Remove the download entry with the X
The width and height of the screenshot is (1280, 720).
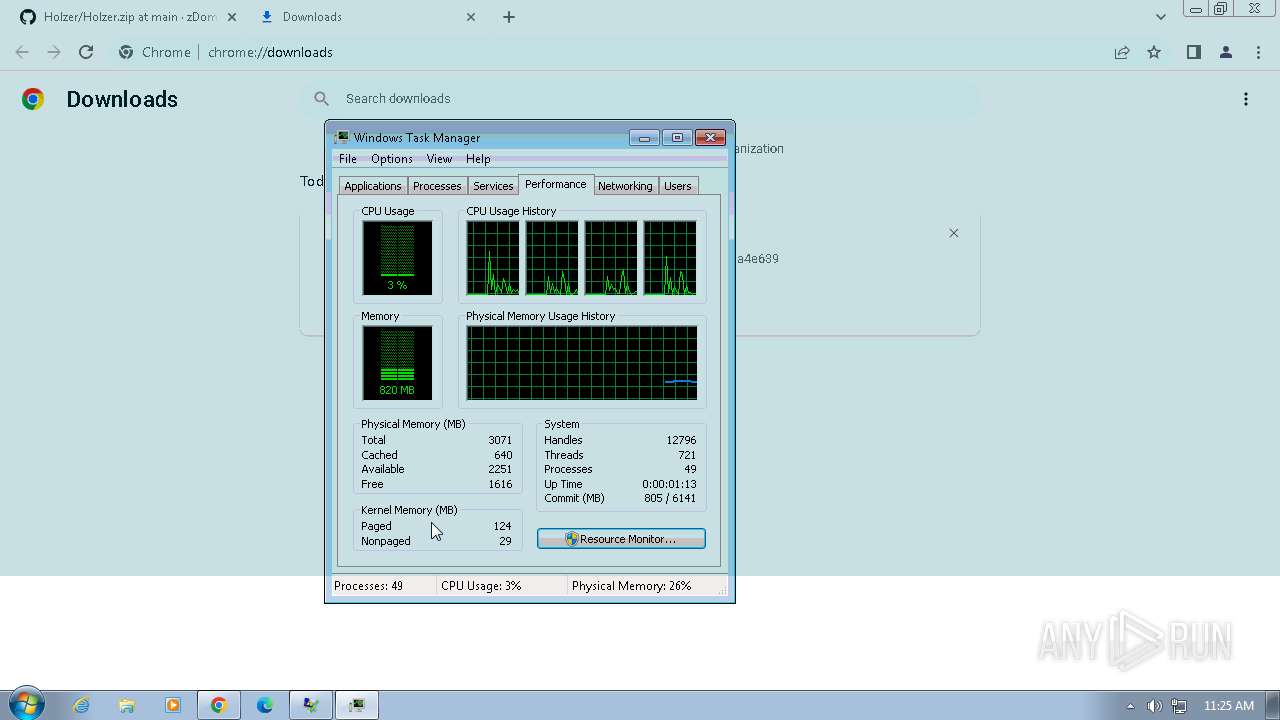(x=954, y=233)
